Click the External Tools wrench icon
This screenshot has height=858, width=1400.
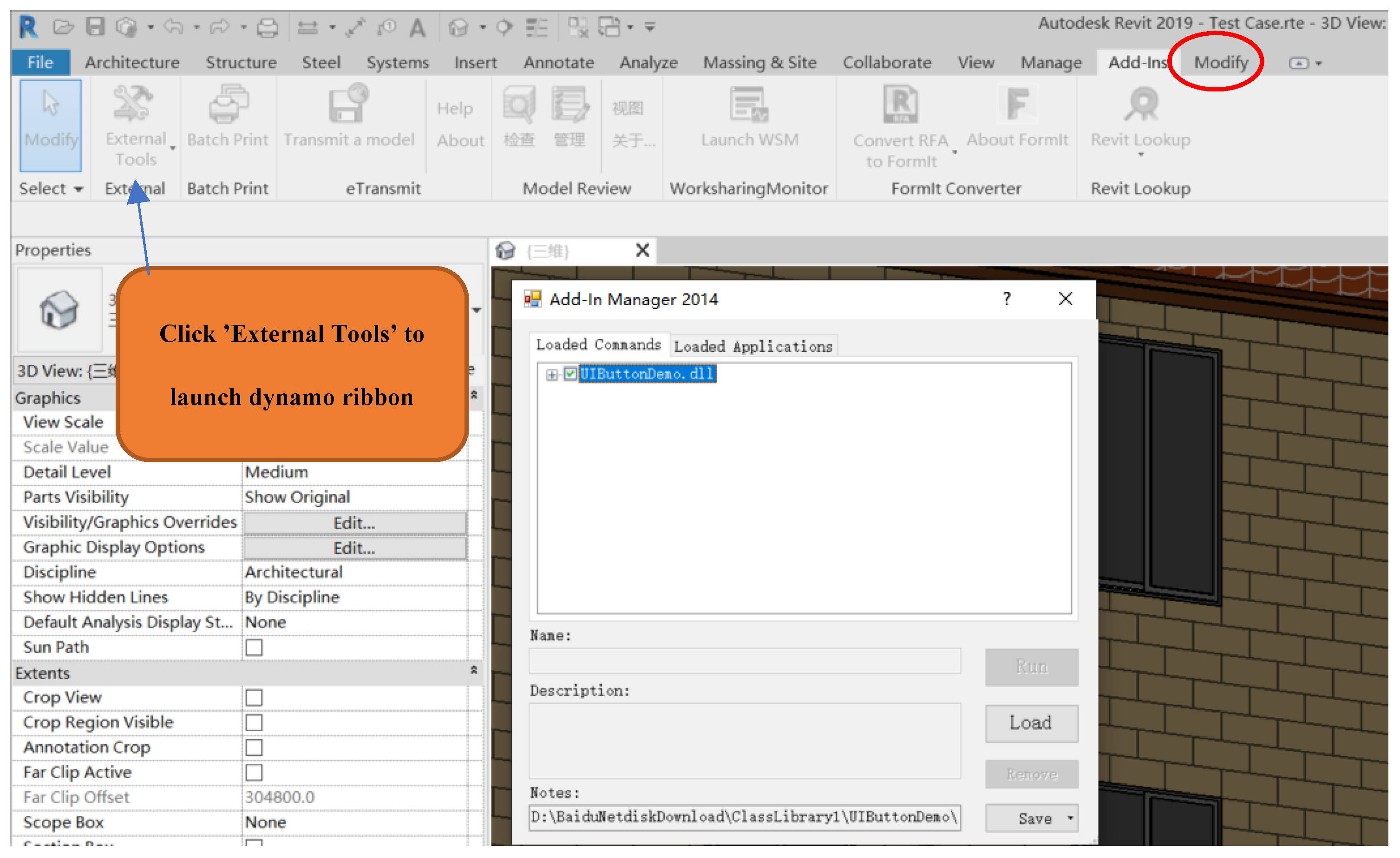click(x=132, y=103)
